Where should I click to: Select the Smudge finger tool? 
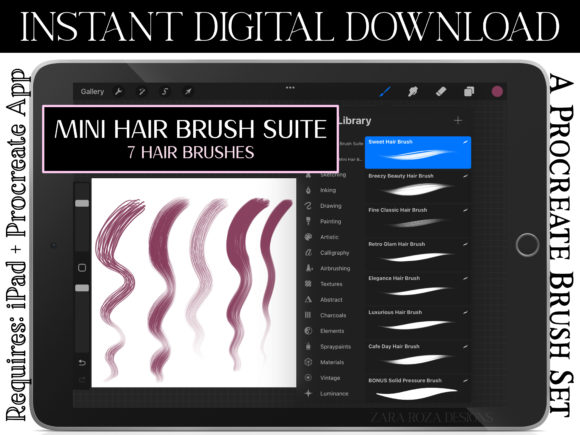coord(413,91)
